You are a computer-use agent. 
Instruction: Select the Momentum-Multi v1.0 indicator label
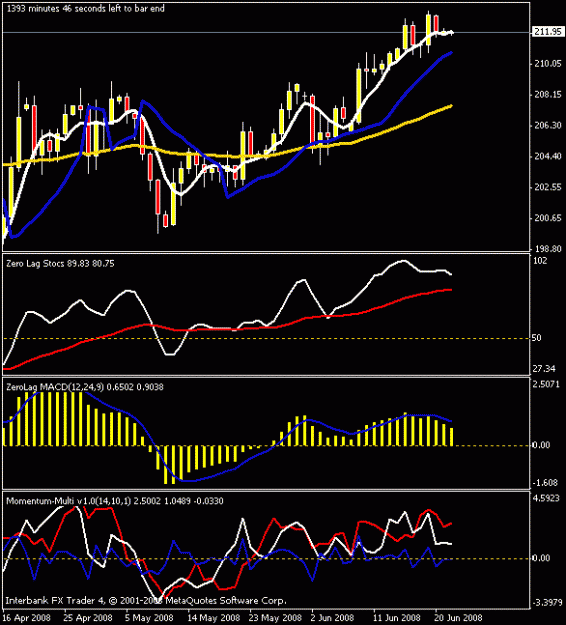(114, 501)
